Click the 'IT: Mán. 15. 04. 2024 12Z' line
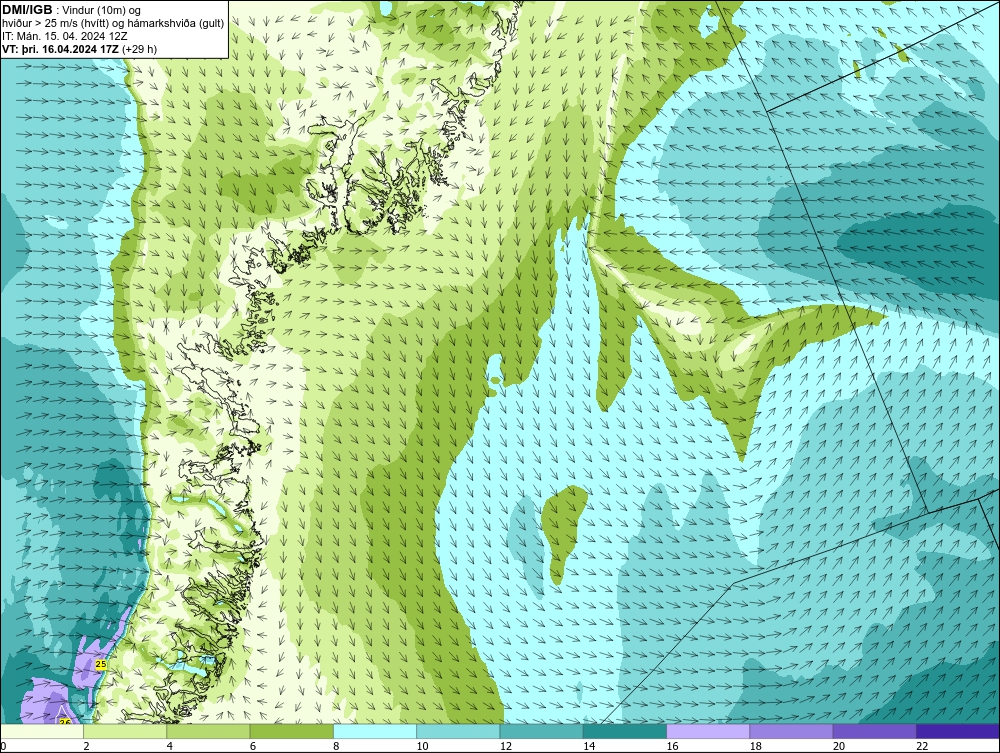Screen dimensions: 1000x753 65,36
